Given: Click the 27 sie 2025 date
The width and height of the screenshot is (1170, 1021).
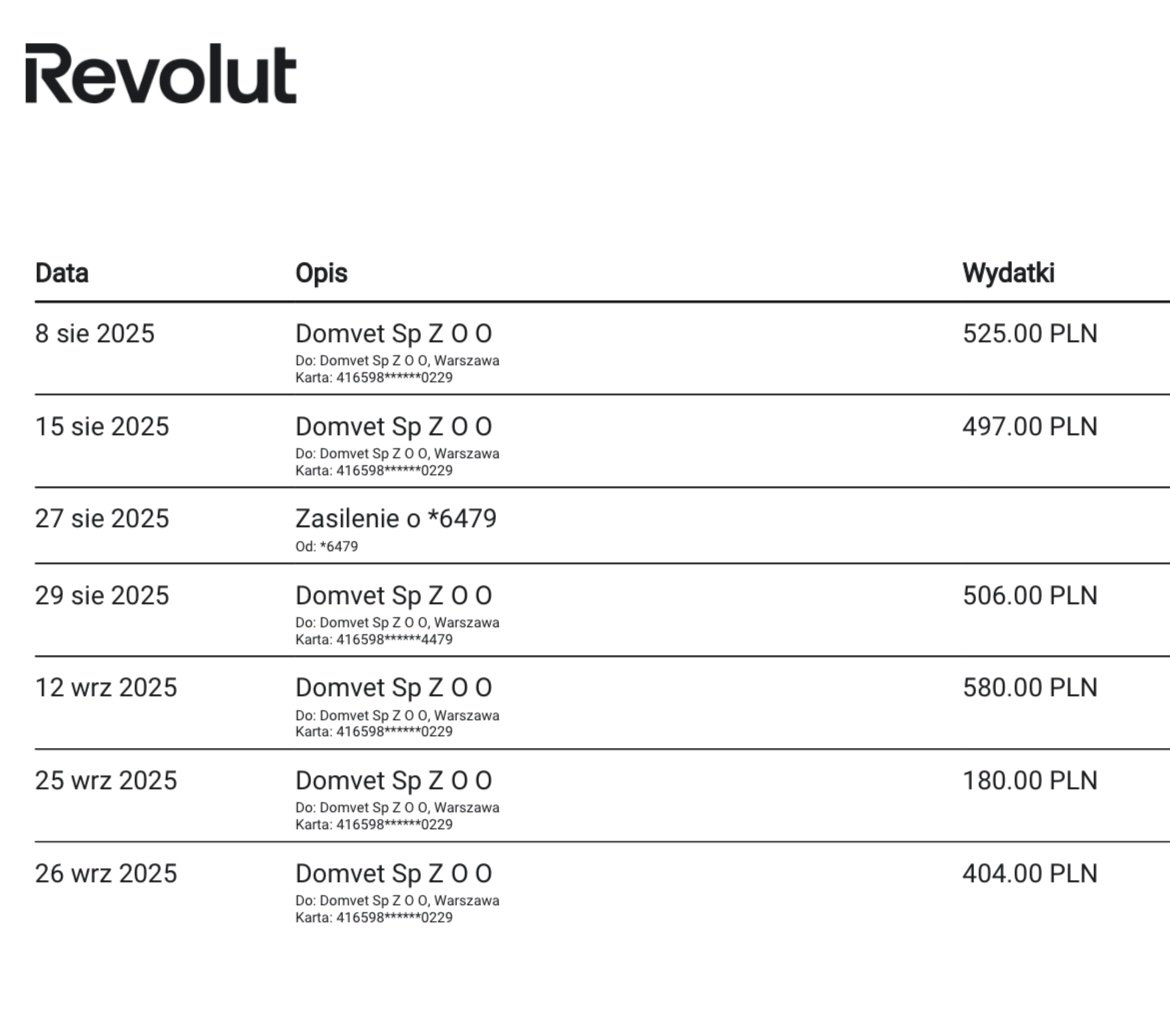Looking at the screenshot, I should click(x=102, y=519).
